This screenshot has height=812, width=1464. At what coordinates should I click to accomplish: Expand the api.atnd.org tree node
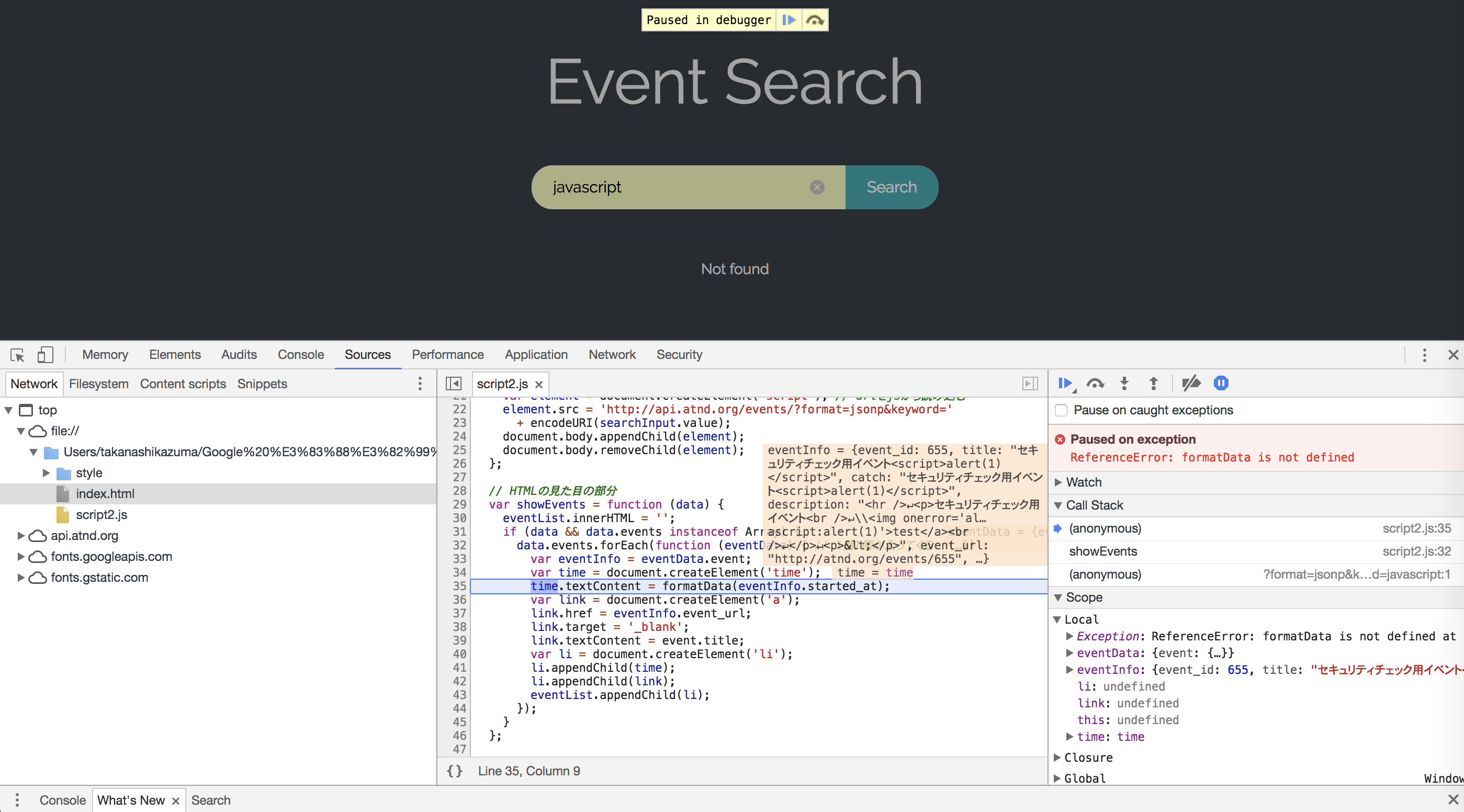point(20,535)
